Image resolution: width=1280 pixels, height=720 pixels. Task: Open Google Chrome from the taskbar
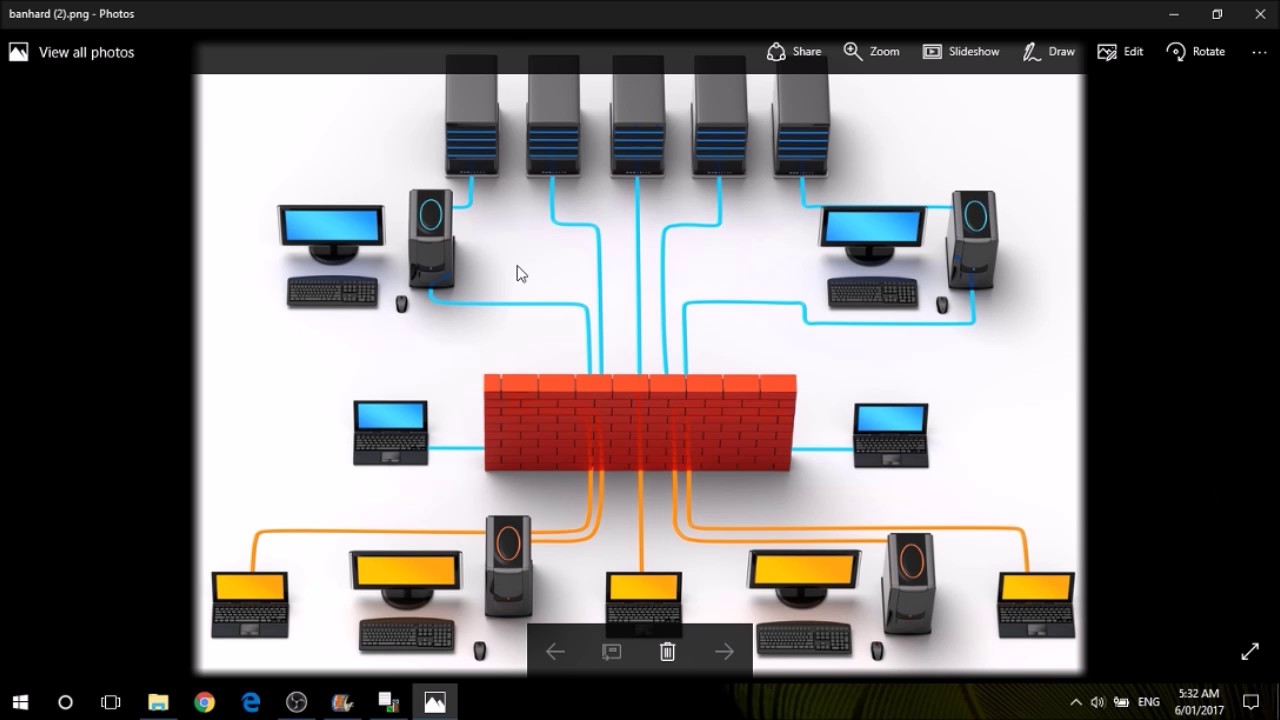pos(204,702)
